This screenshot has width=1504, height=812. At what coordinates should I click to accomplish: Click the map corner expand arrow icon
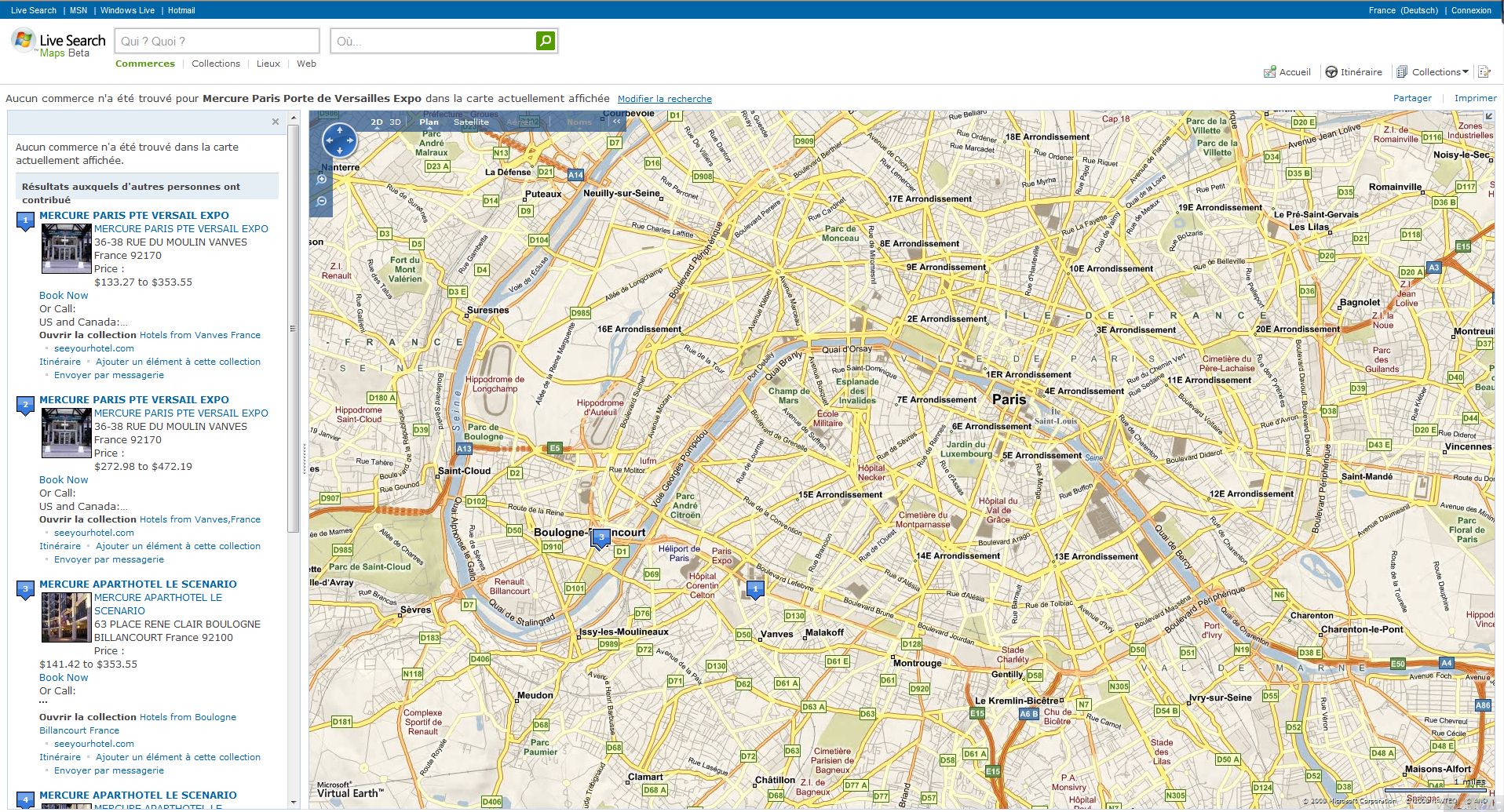[1488, 117]
